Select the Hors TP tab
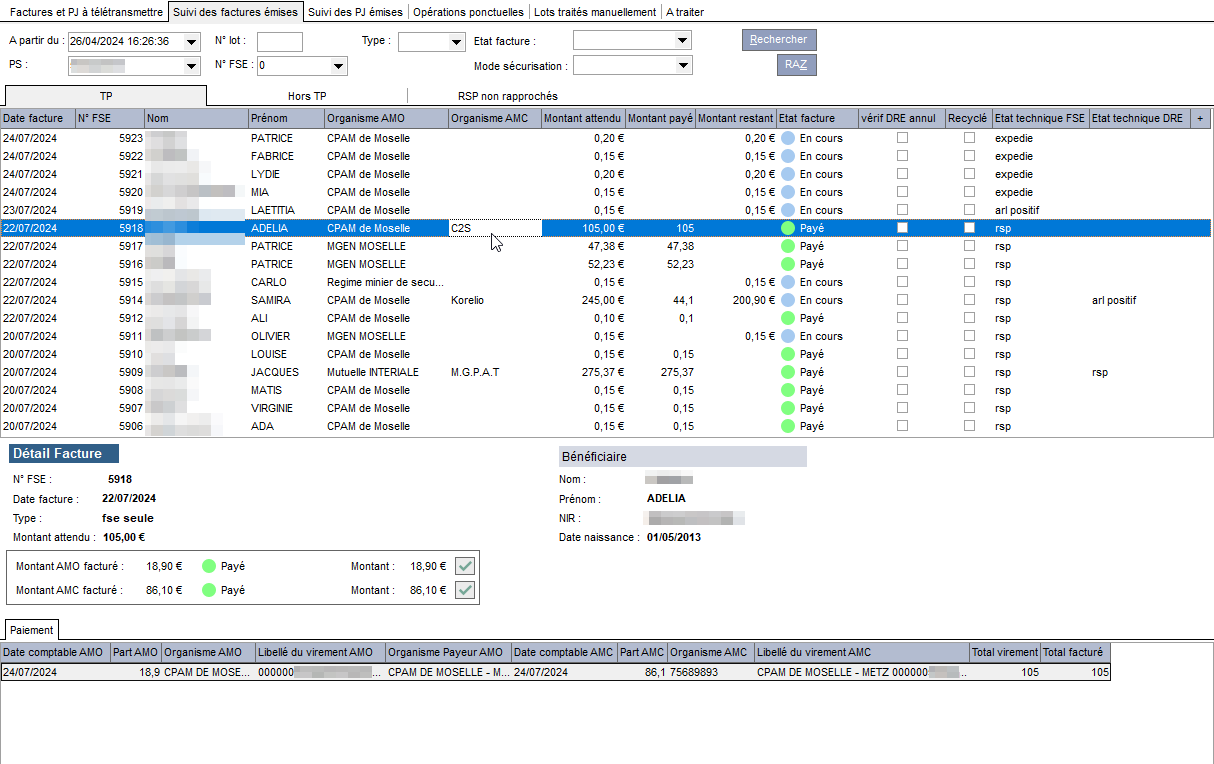 (307, 96)
